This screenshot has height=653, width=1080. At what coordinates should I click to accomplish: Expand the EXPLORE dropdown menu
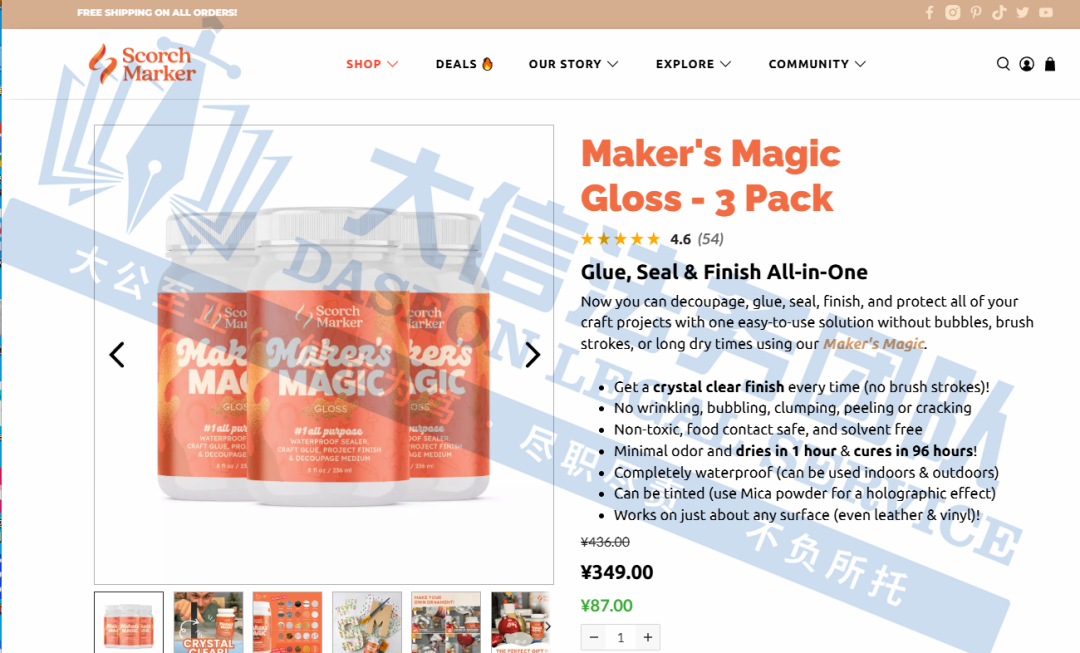point(693,64)
